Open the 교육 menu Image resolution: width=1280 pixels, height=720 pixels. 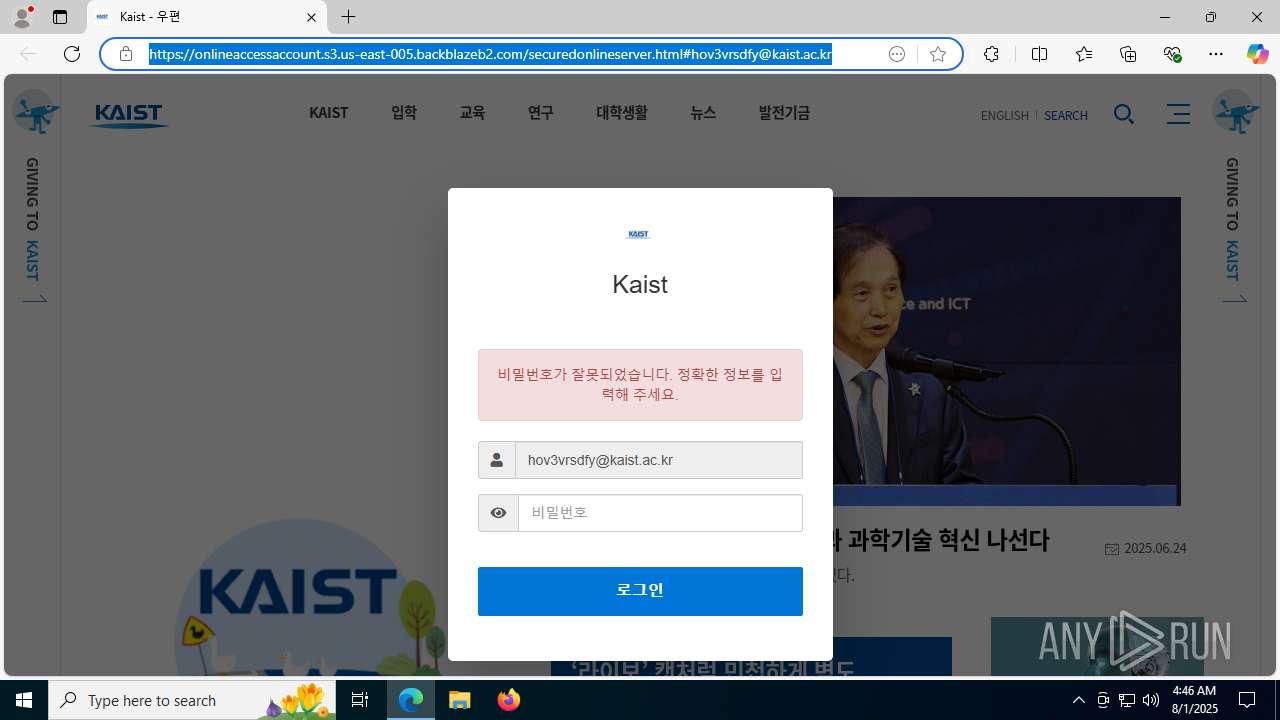(x=472, y=113)
